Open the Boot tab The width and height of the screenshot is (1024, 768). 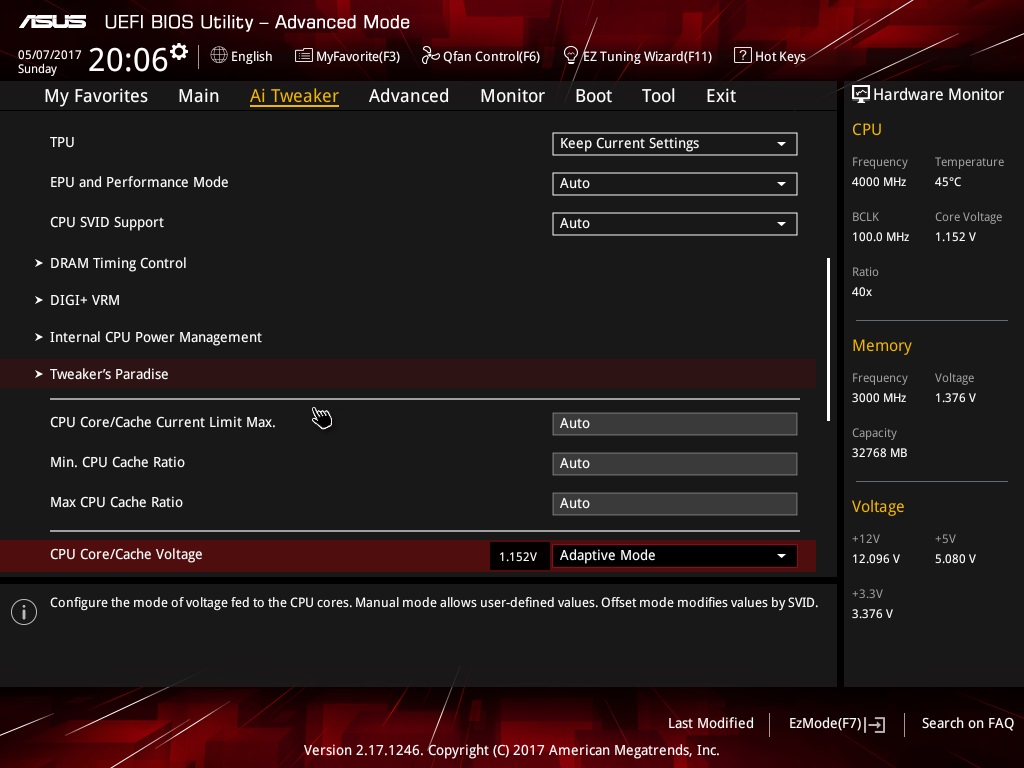click(x=594, y=96)
